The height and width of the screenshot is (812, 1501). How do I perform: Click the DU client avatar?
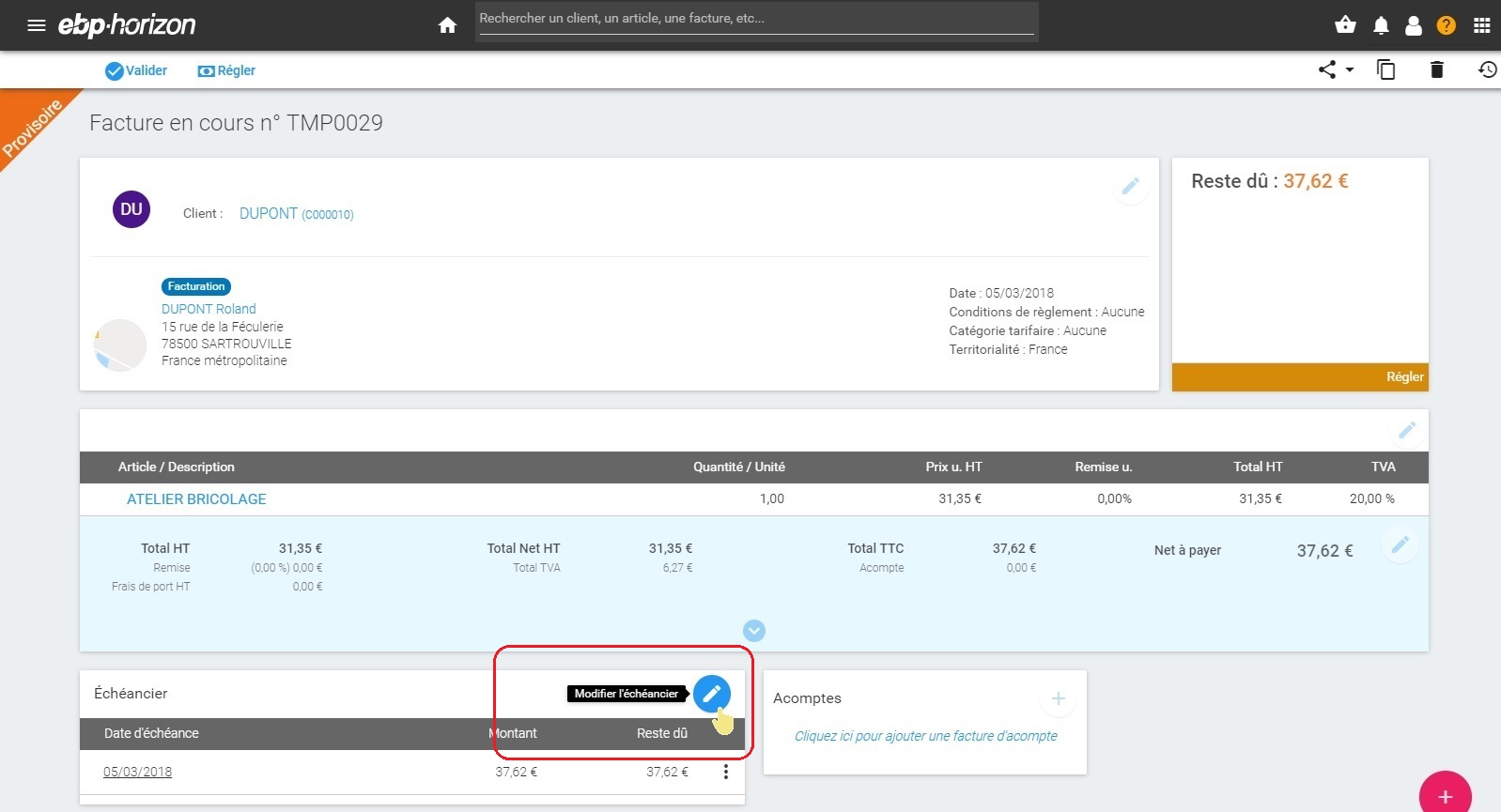click(x=132, y=209)
